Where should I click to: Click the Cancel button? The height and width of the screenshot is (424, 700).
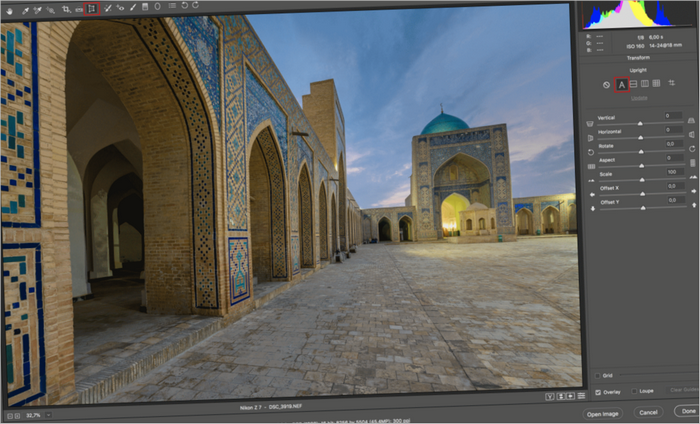click(648, 412)
